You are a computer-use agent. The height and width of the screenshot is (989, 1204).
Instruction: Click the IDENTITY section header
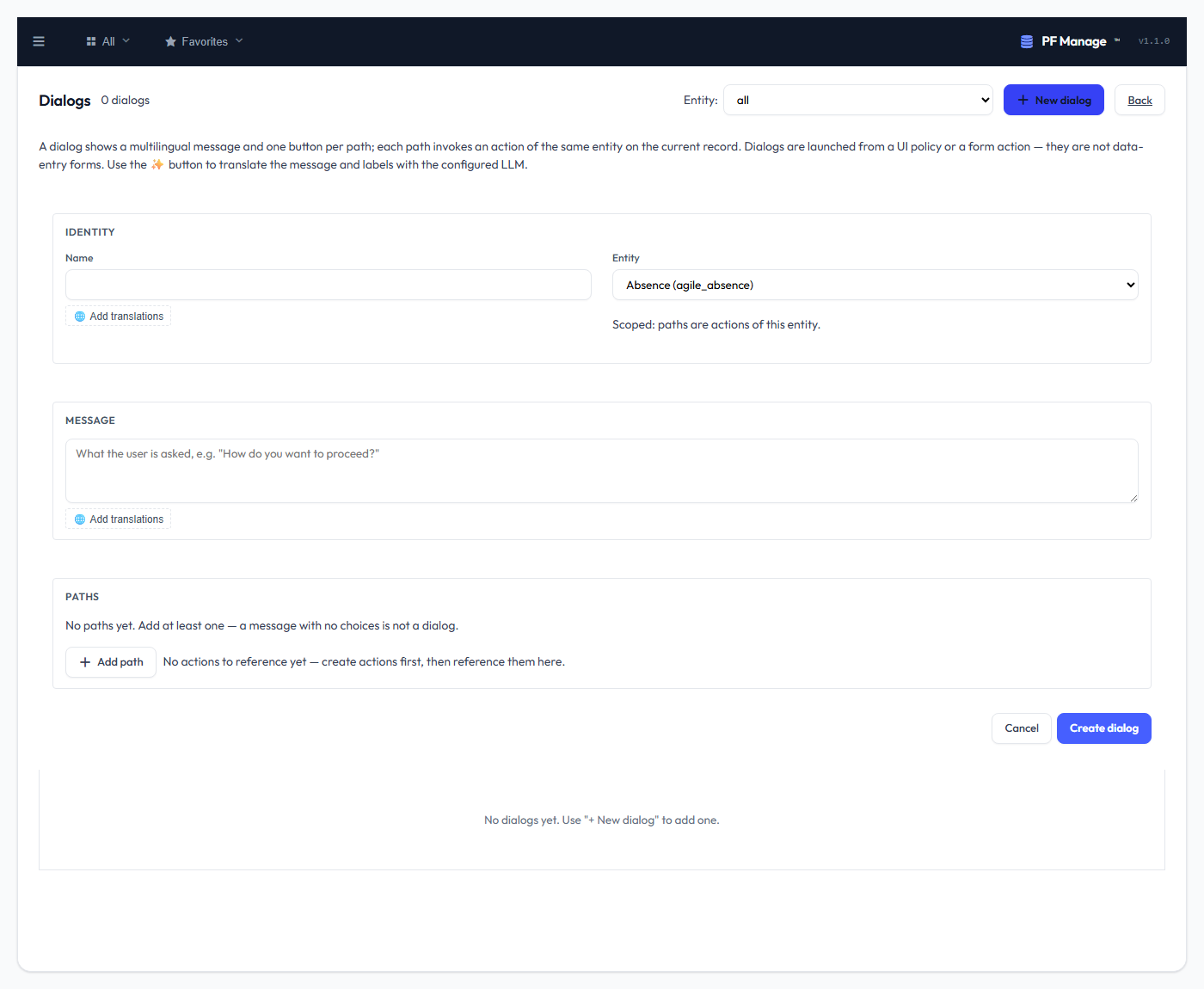click(90, 232)
